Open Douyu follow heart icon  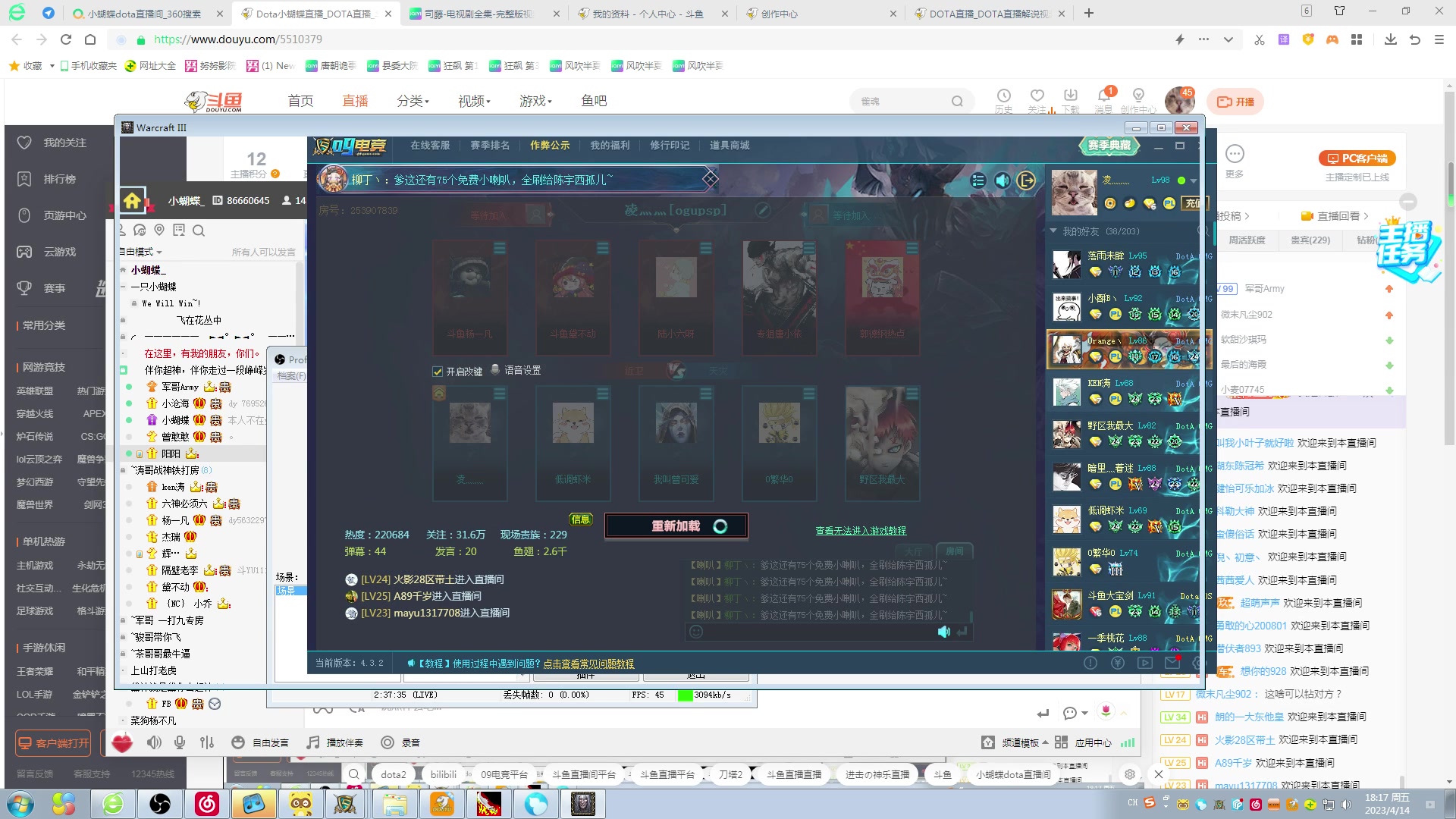pos(1037,96)
